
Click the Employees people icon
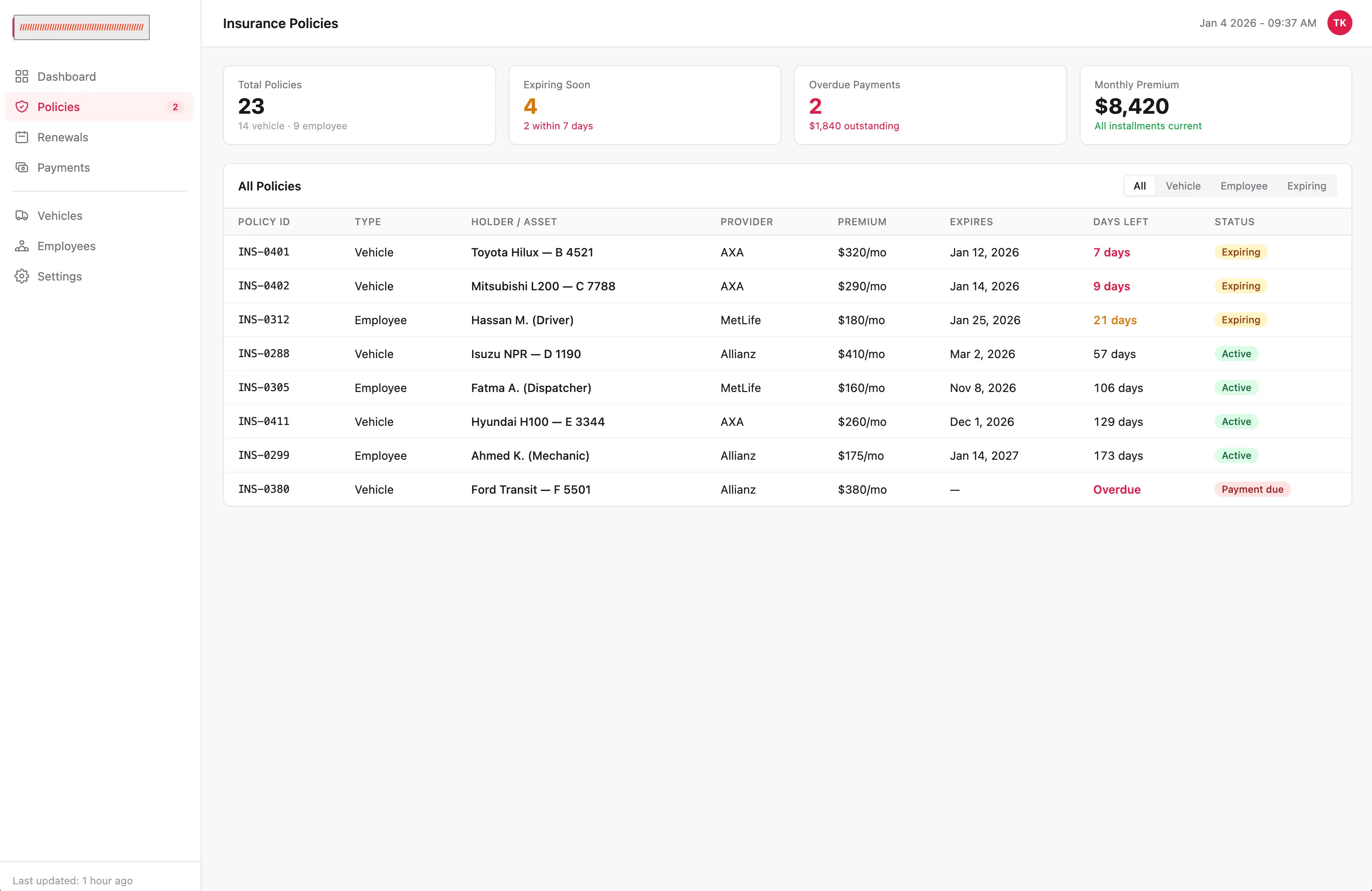(x=22, y=246)
